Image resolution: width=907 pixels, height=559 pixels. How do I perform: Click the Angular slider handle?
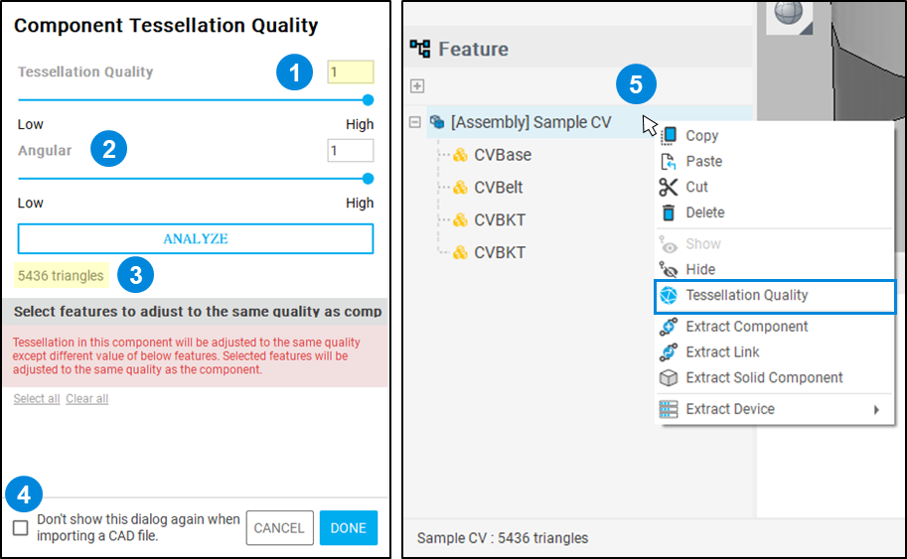click(368, 179)
